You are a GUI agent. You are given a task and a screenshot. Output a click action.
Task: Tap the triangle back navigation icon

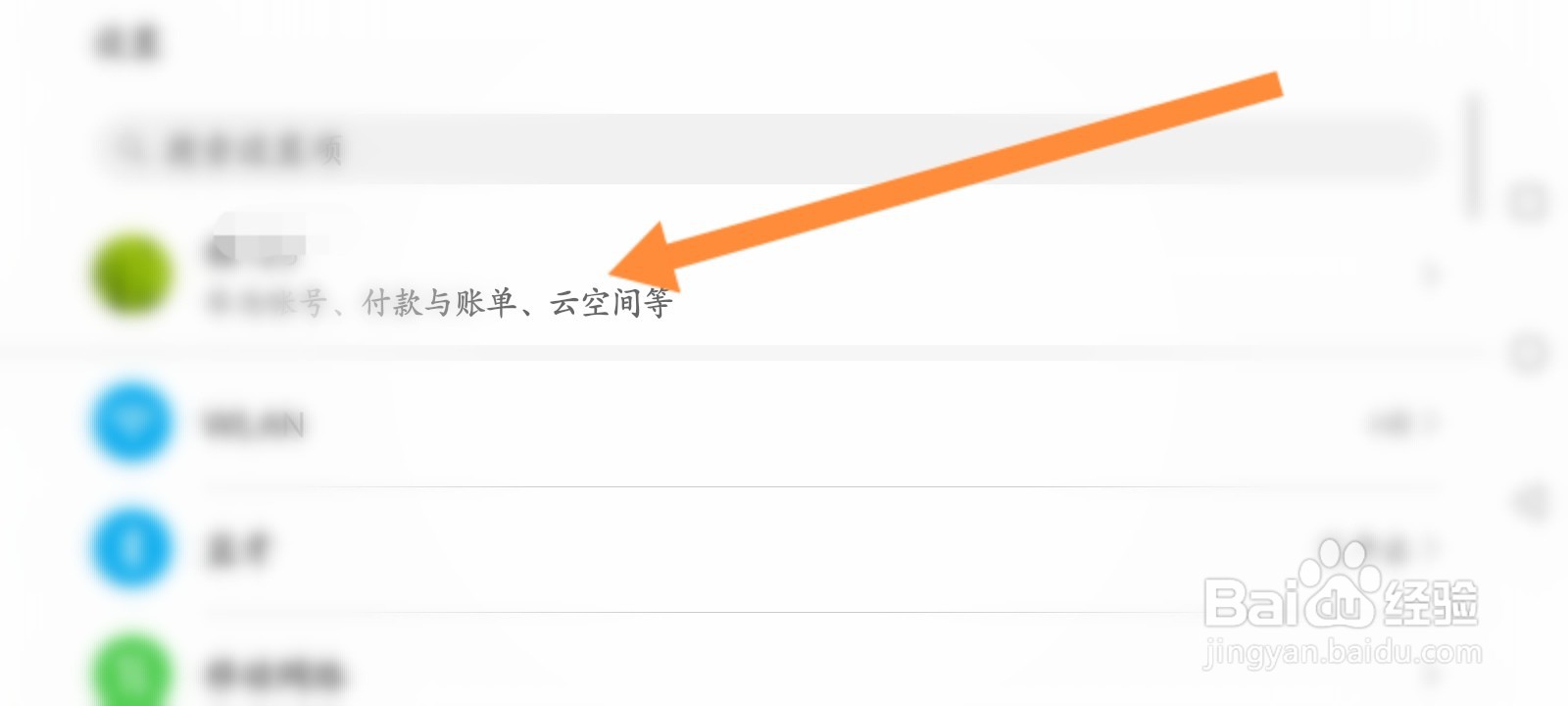click(1529, 503)
